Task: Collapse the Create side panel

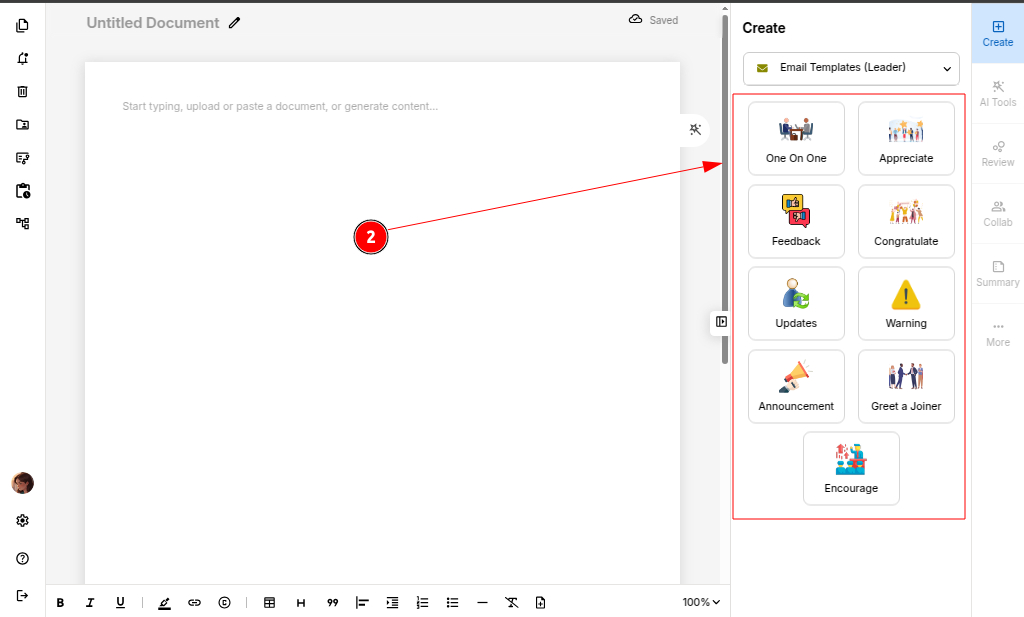Action: click(721, 322)
